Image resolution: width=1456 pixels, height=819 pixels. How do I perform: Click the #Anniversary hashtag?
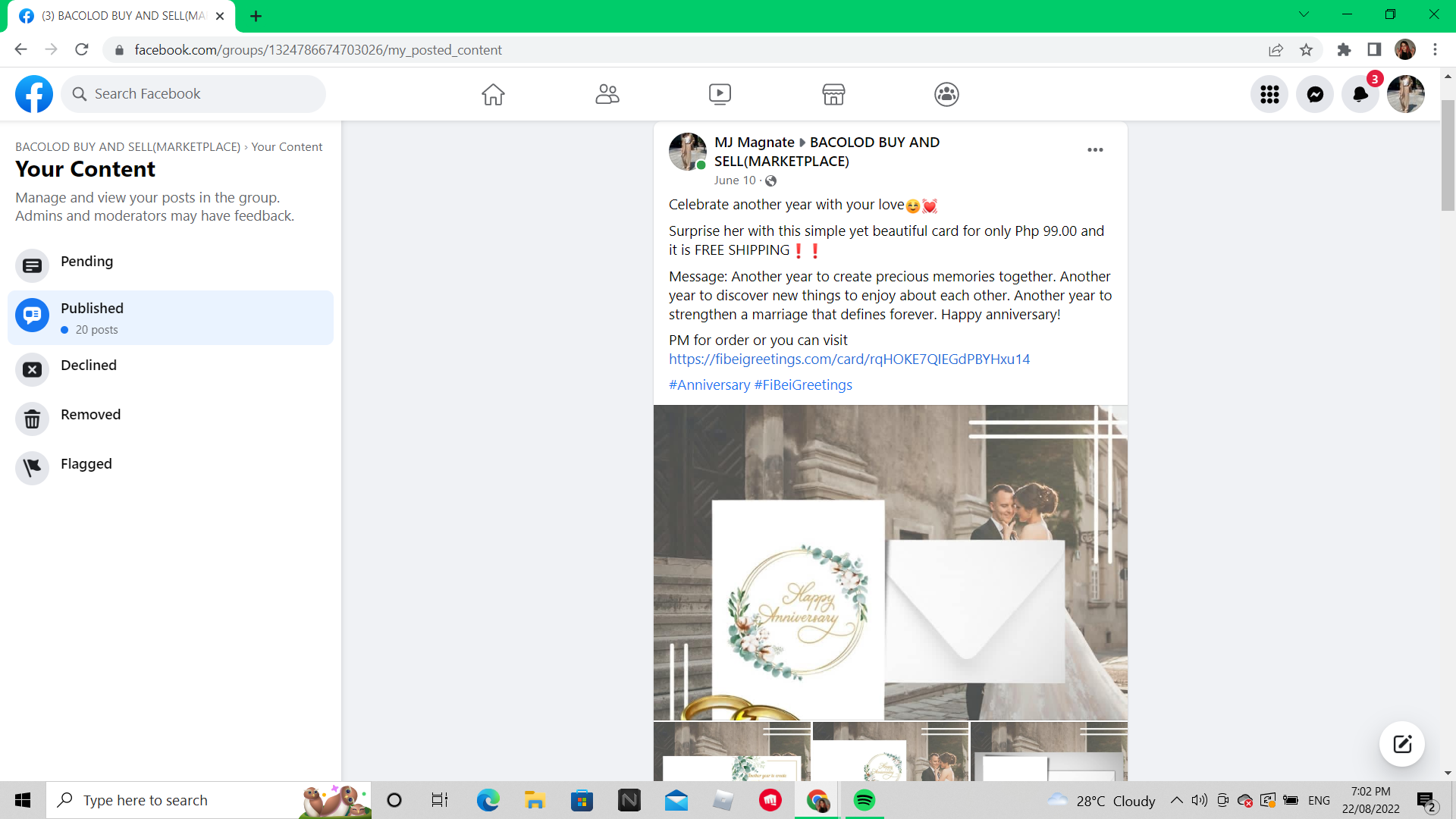pyautogui.click(x=709, y=385)
